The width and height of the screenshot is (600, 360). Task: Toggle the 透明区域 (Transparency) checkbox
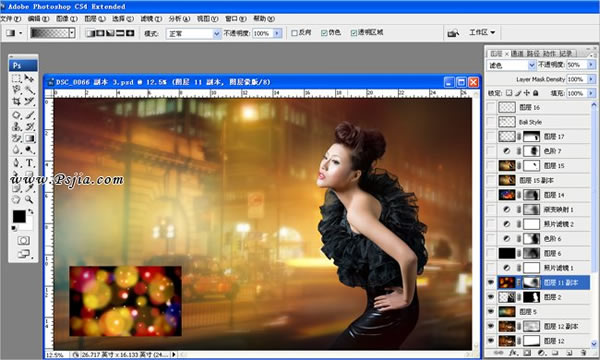(354, 33)
